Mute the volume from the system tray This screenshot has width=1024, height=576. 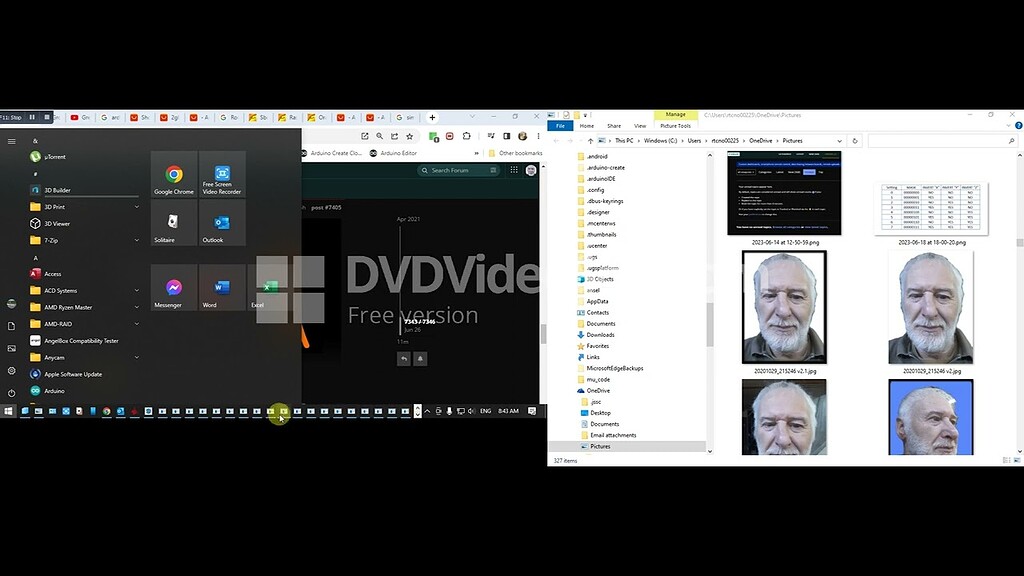472,410
